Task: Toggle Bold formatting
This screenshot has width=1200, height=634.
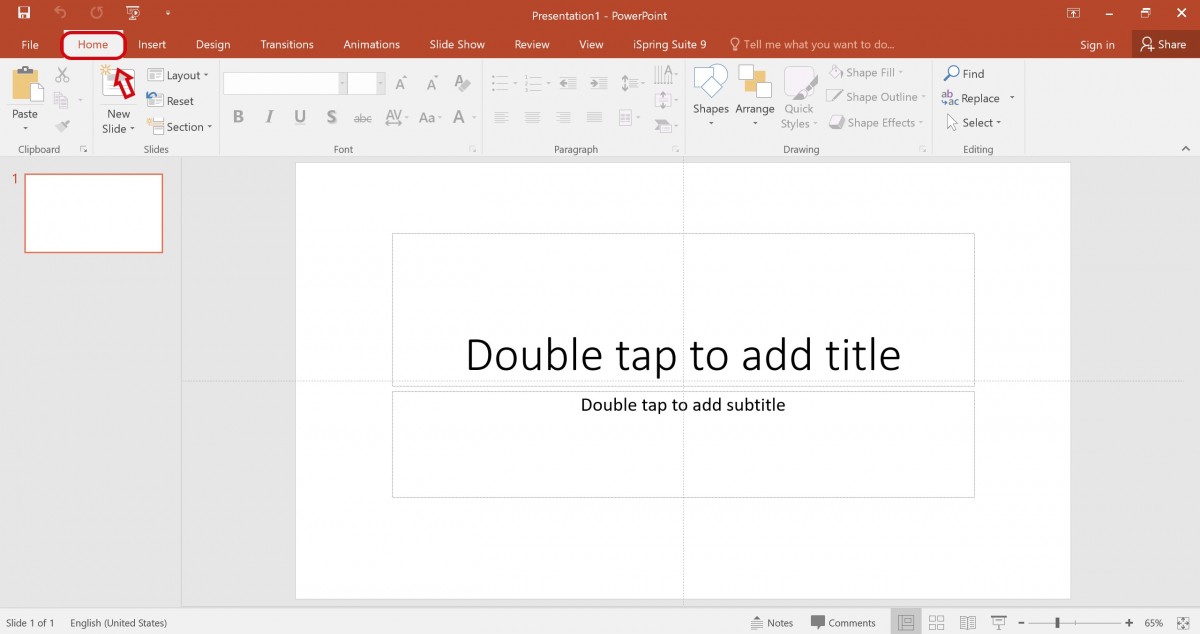Action: 238,117
